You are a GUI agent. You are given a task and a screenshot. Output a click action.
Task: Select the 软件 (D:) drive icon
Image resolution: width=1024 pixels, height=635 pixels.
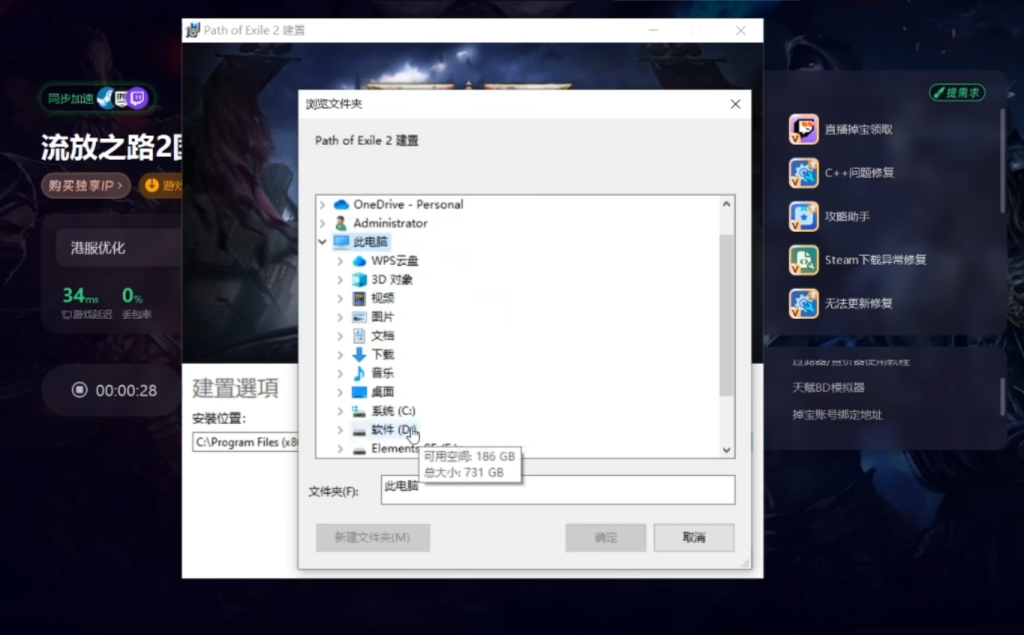[359, 431]
